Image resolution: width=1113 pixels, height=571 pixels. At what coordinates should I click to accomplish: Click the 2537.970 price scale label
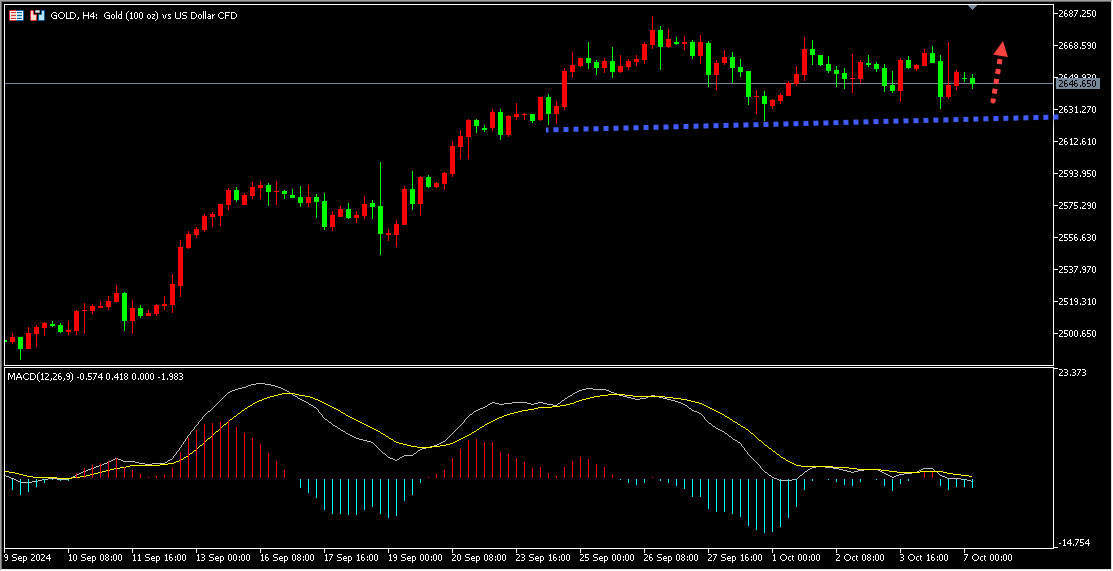(1079, 269)
